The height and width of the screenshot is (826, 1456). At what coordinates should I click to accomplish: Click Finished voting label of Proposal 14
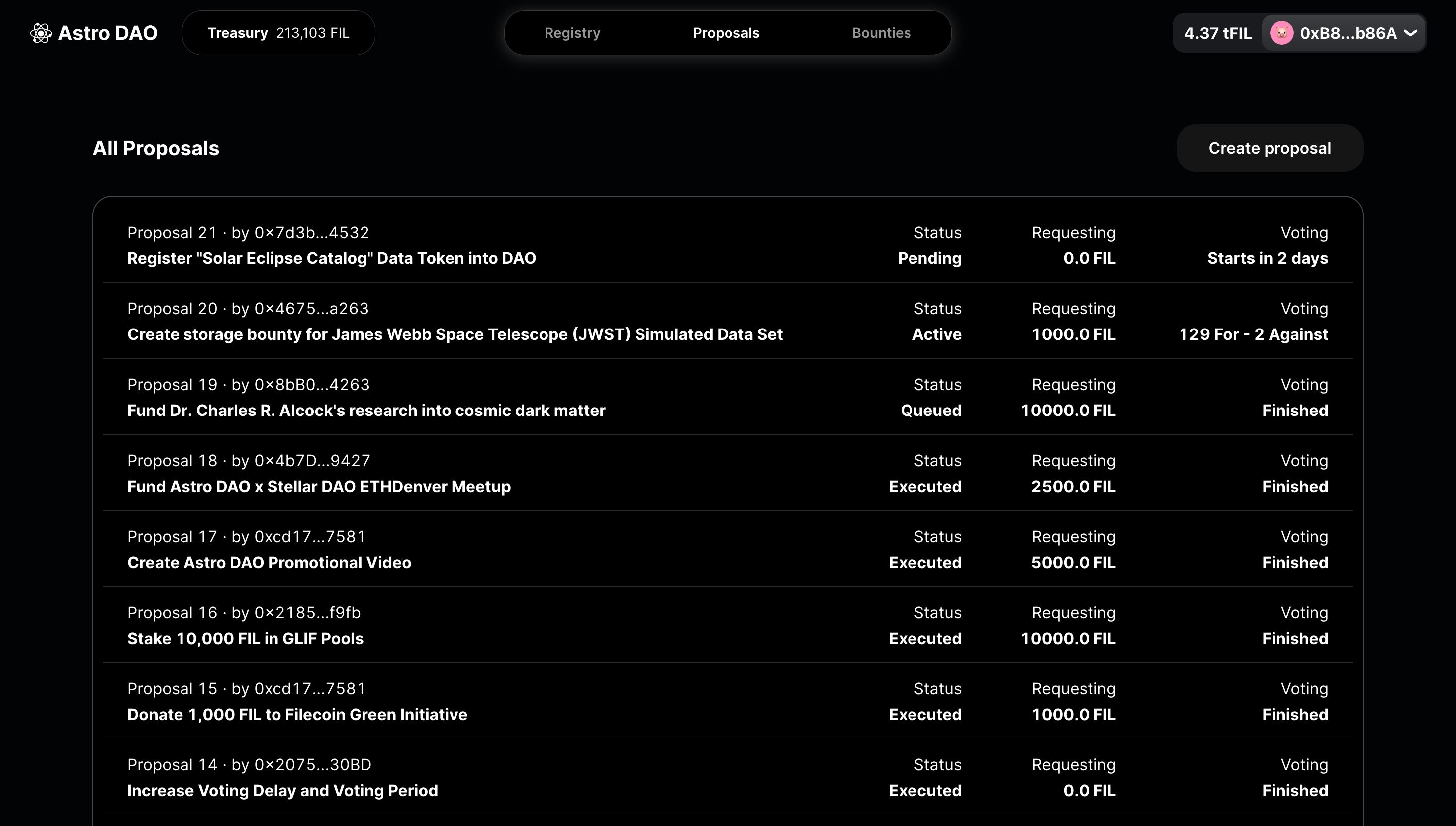(1295, 791)
